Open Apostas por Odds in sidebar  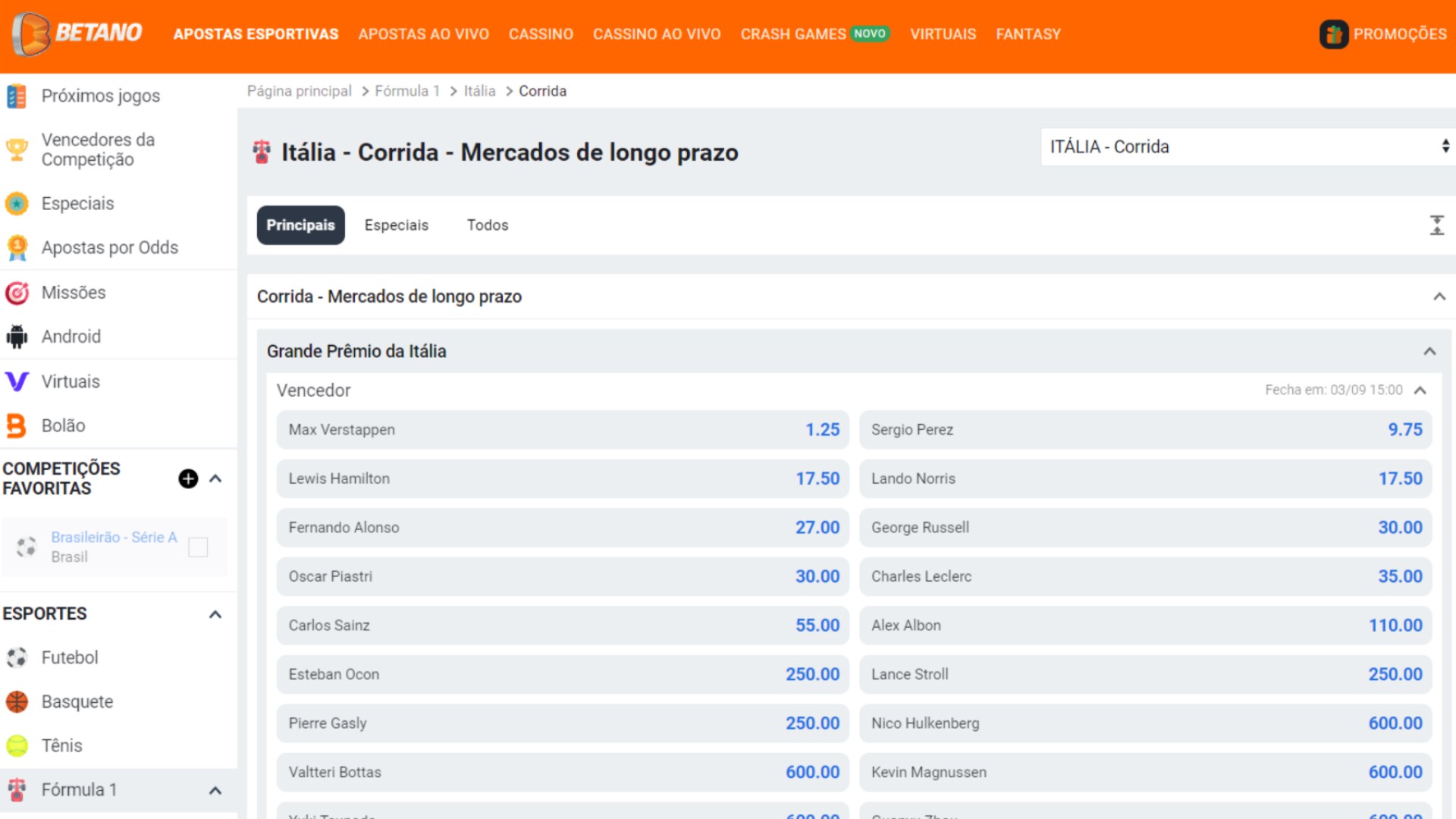110,248
